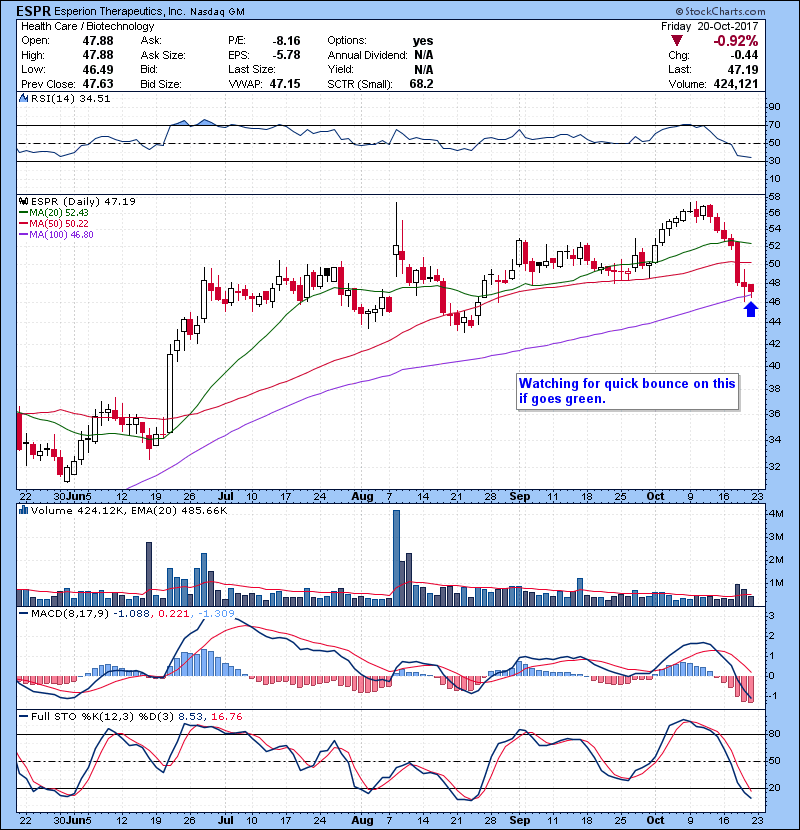The image size is (800, 830).
Task: Click the MA(100) 46.80 legend text
Action: point(61,235)
